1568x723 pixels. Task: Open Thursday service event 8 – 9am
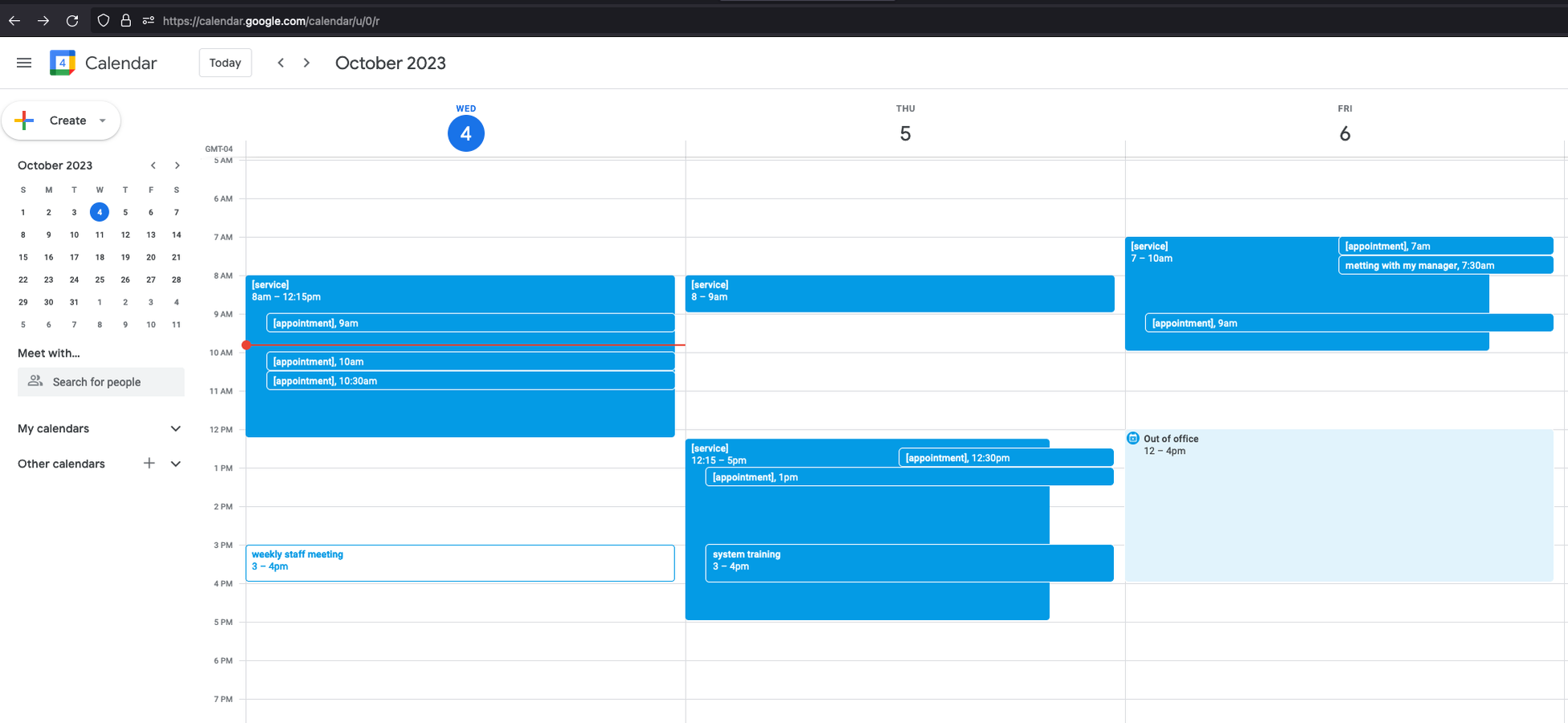(x=900, y=293)
